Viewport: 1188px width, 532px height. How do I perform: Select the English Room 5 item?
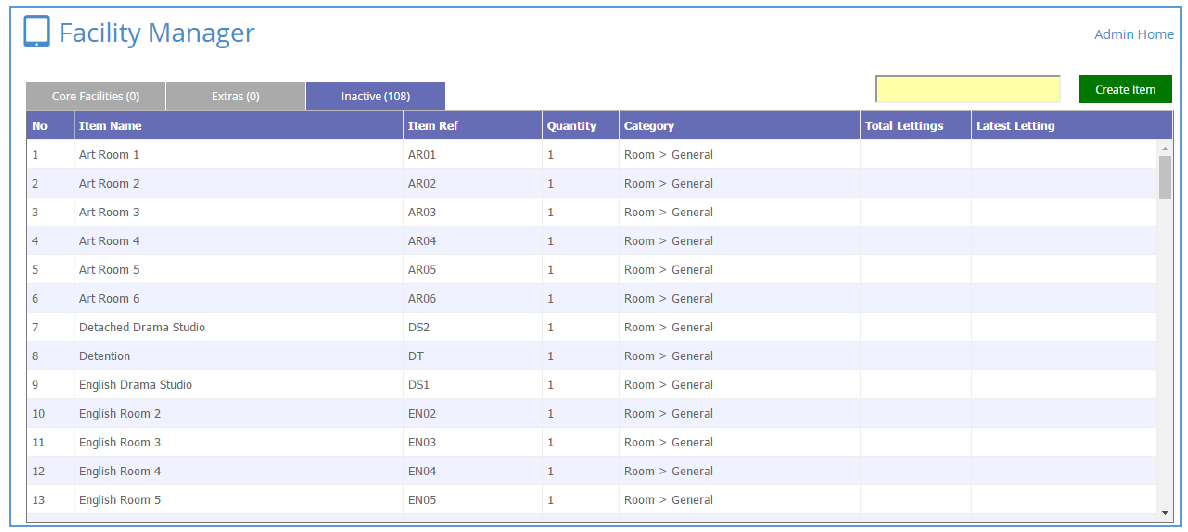(x=120, y=499)
